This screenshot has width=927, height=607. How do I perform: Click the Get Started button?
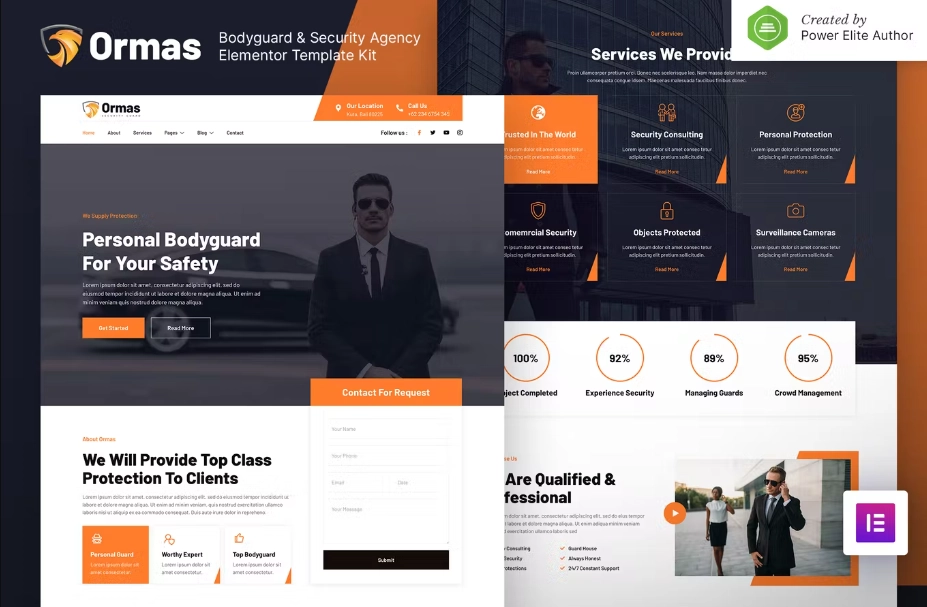114,328
